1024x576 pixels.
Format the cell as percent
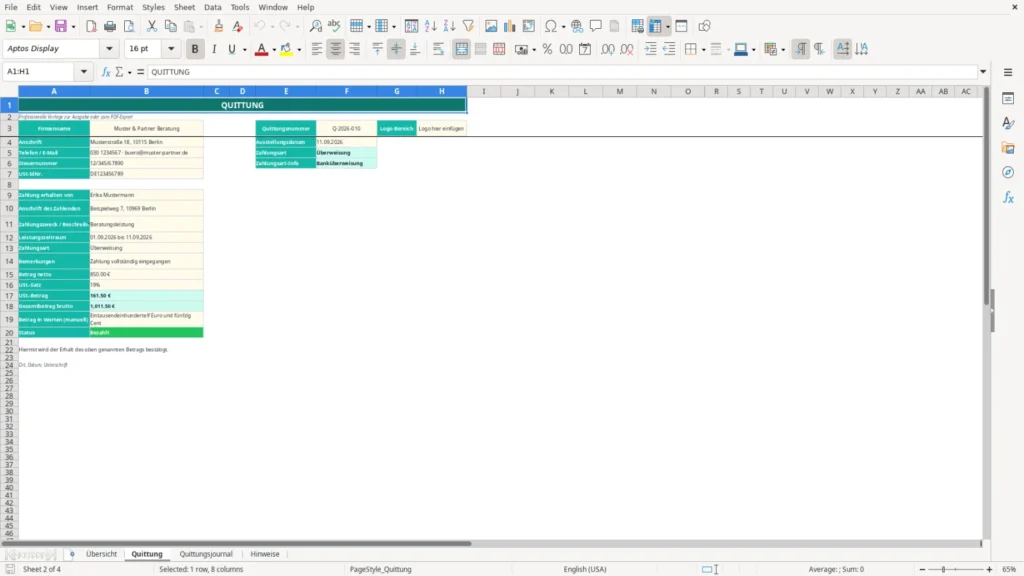(x=547, y=49)
